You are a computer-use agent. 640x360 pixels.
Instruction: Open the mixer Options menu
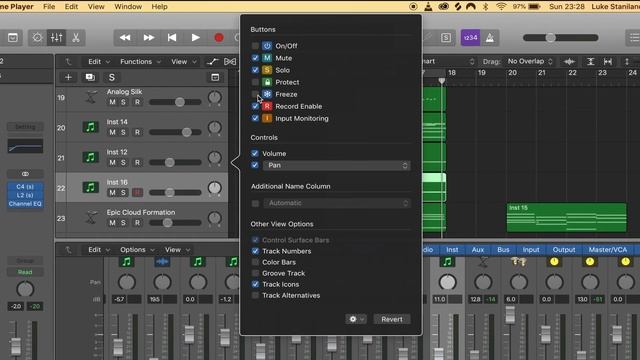[x=137, y=250]
